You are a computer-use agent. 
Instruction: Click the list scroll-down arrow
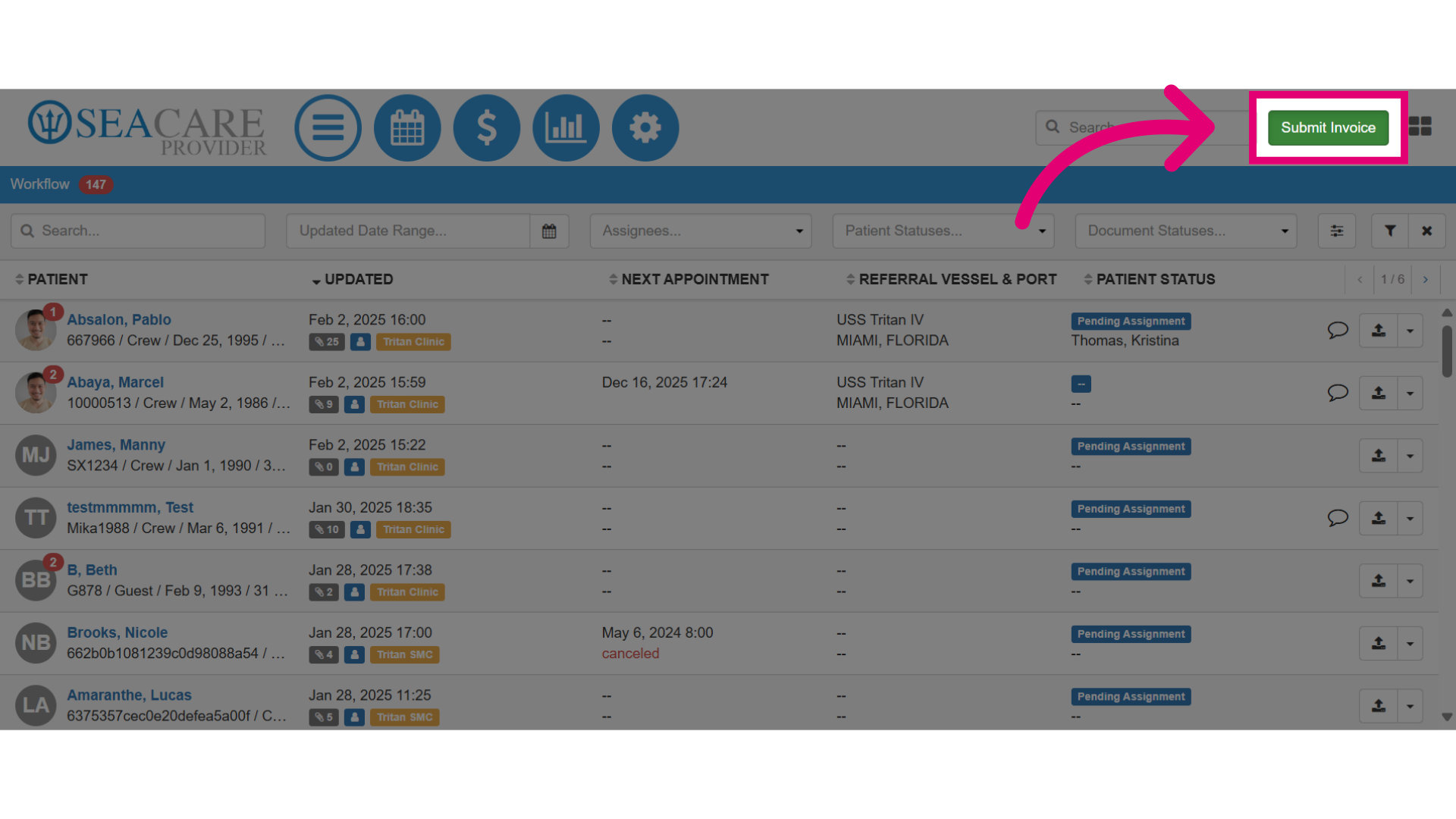coord(1447,717)
